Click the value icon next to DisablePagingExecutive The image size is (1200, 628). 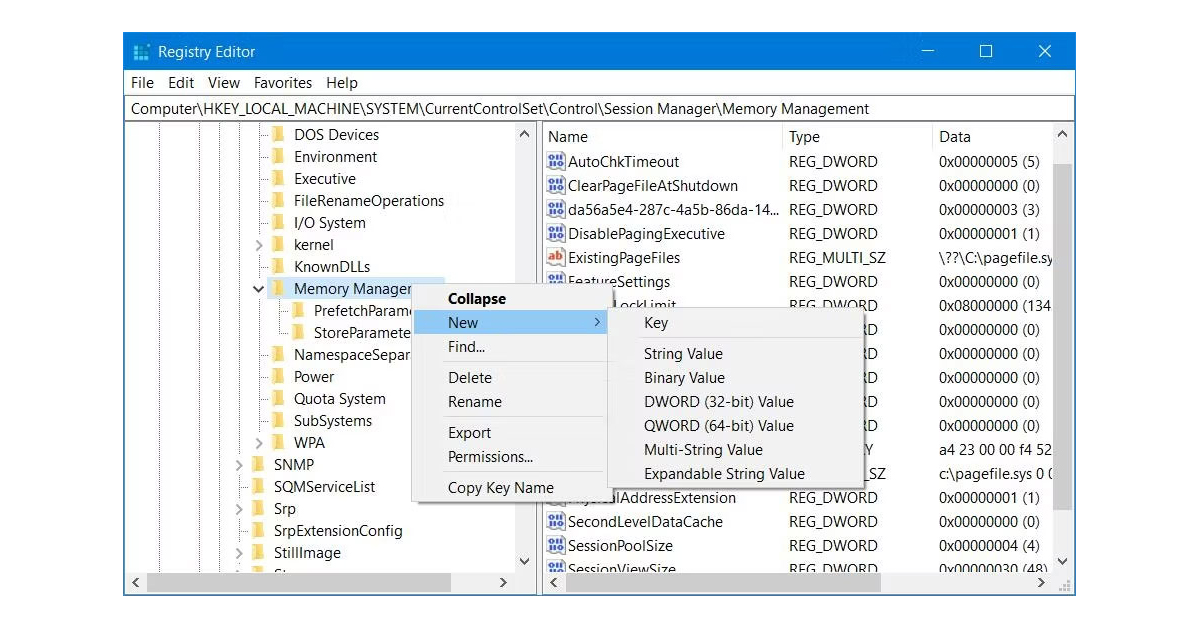(x=556, y=233)
